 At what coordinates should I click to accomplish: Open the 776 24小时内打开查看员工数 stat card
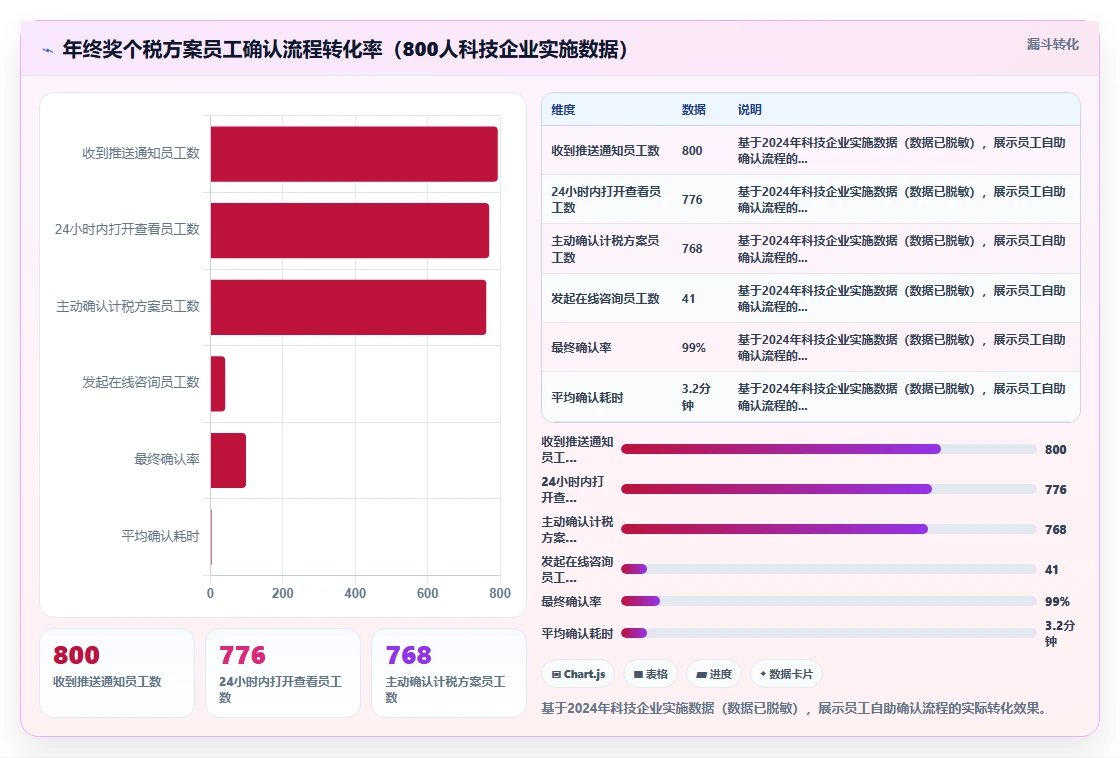(x=283, y=673)
